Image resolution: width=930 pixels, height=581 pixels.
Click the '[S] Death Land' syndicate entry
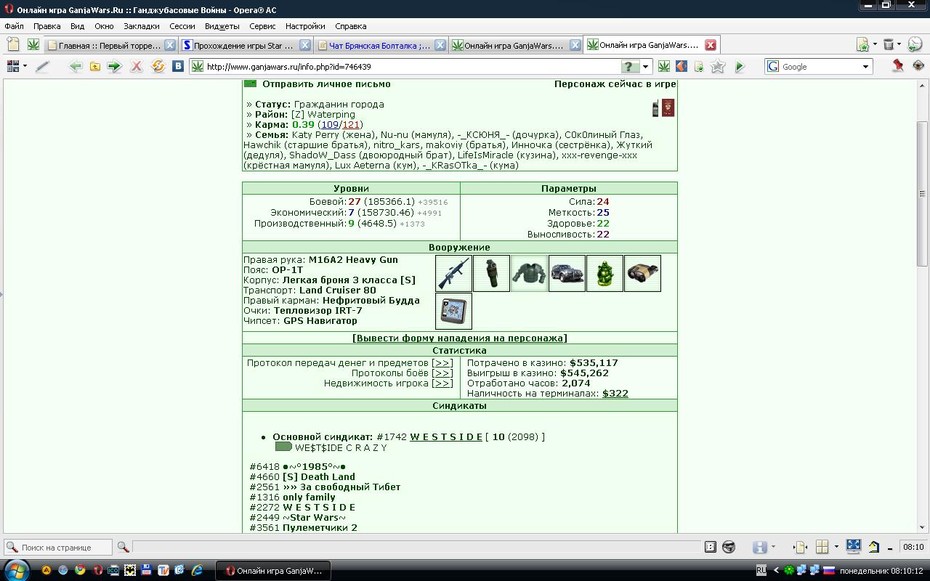click(x=319, y=477)
